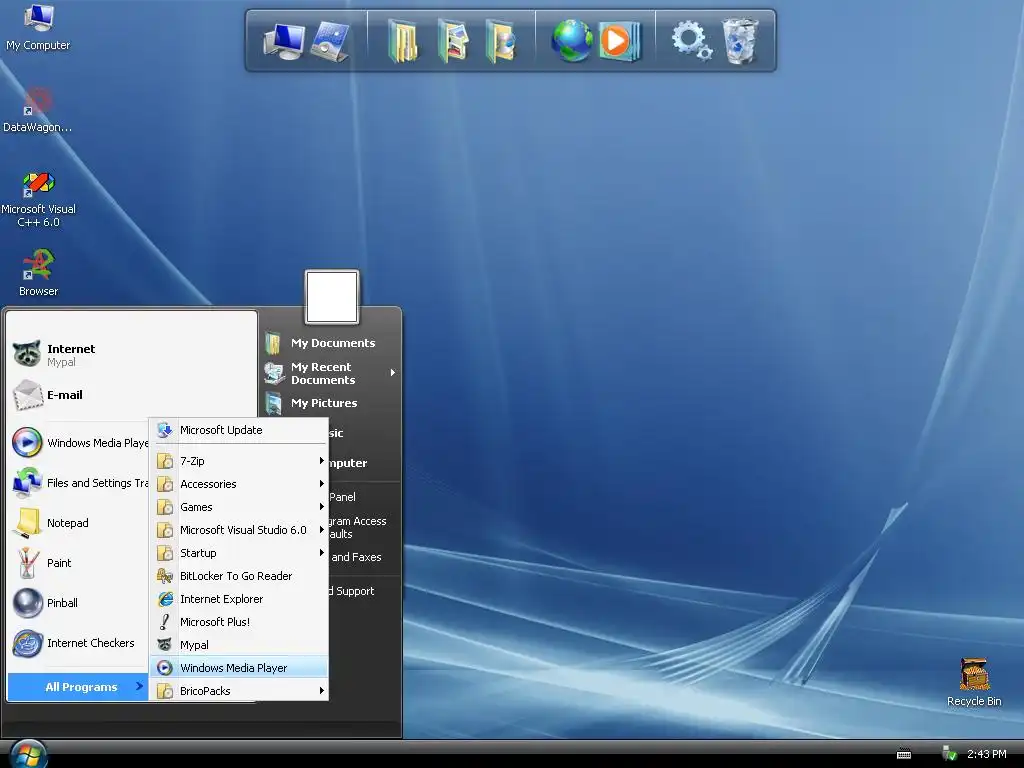The width and height of the screenshot is (1024, 768).
Task: Launch Mypal from programs list
Action: [x=239, y=645]
